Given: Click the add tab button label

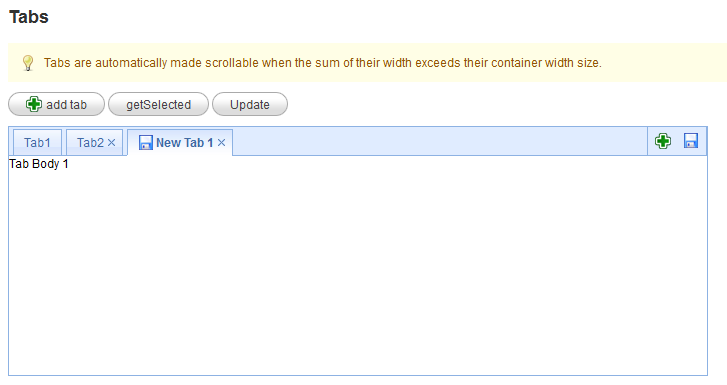Looking at the screenshot, I should pyautogui.click(x=66, y=105).
